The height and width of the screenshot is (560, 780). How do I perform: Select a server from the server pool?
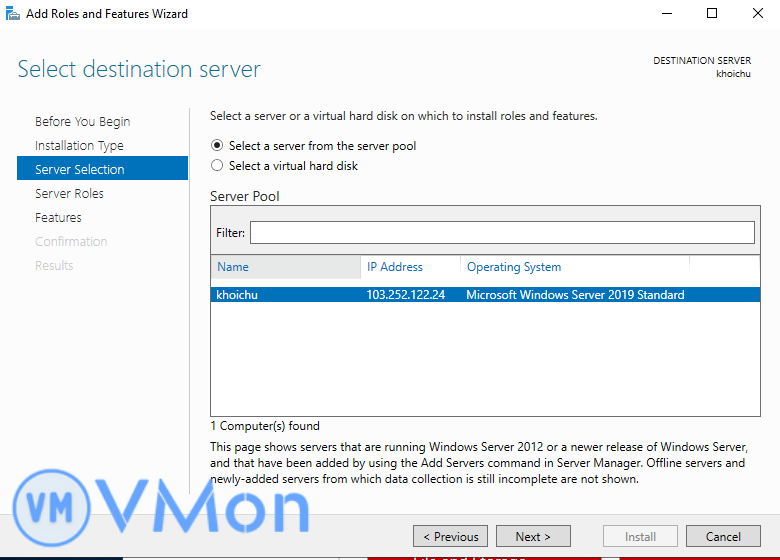tap(217, 146)
